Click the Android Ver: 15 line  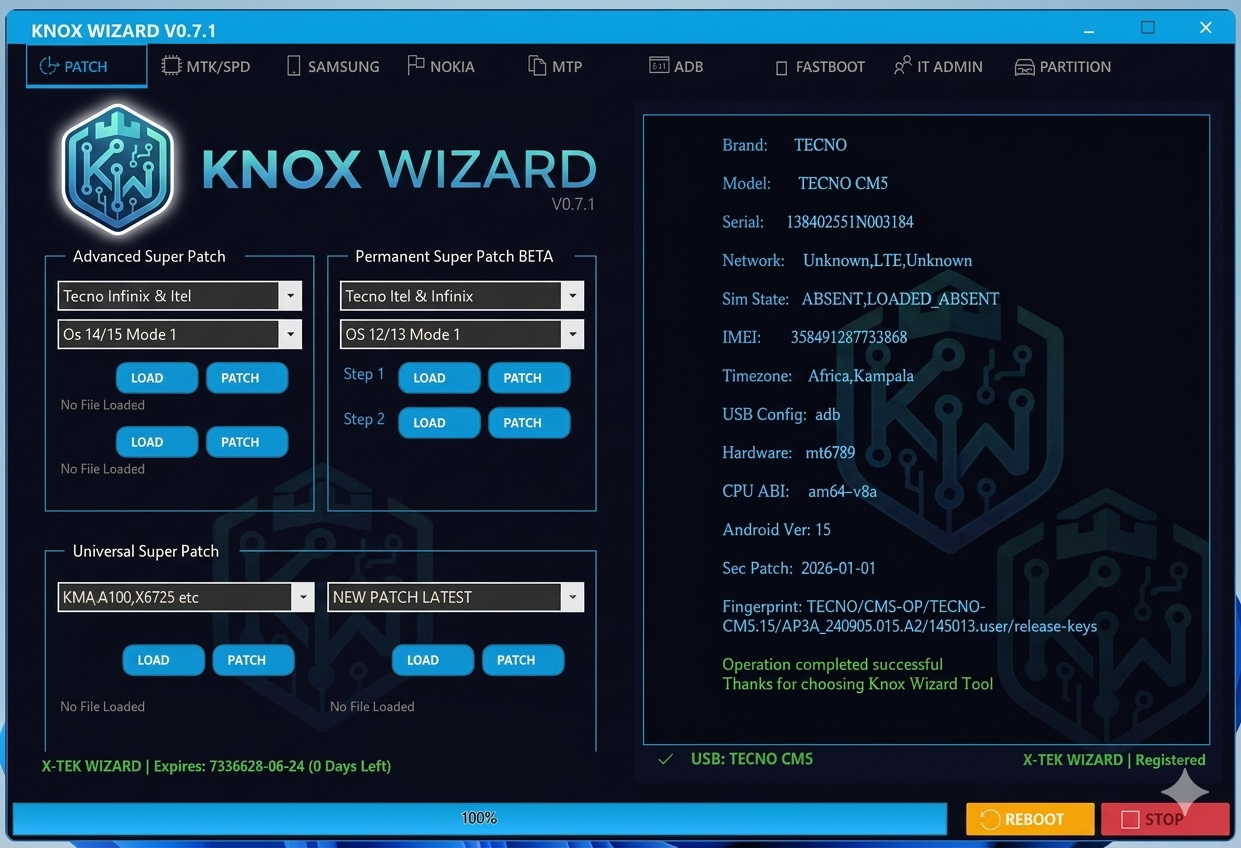[777, 529]
